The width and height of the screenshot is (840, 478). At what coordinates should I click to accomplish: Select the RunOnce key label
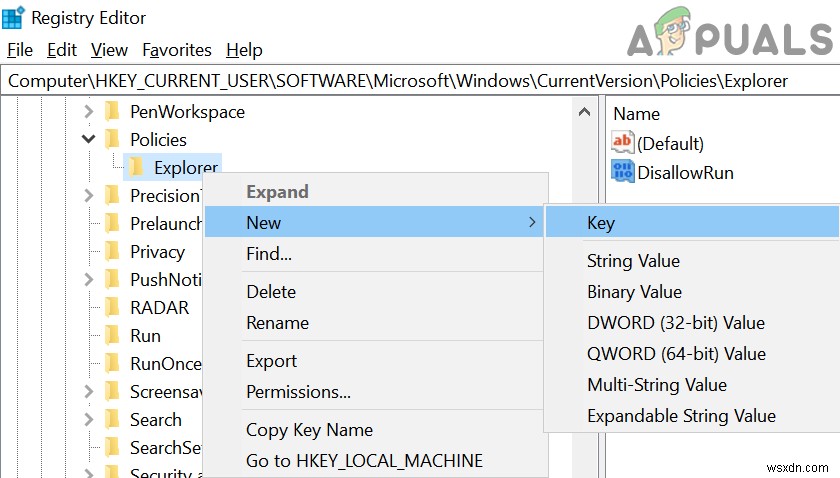click(166, 364)
